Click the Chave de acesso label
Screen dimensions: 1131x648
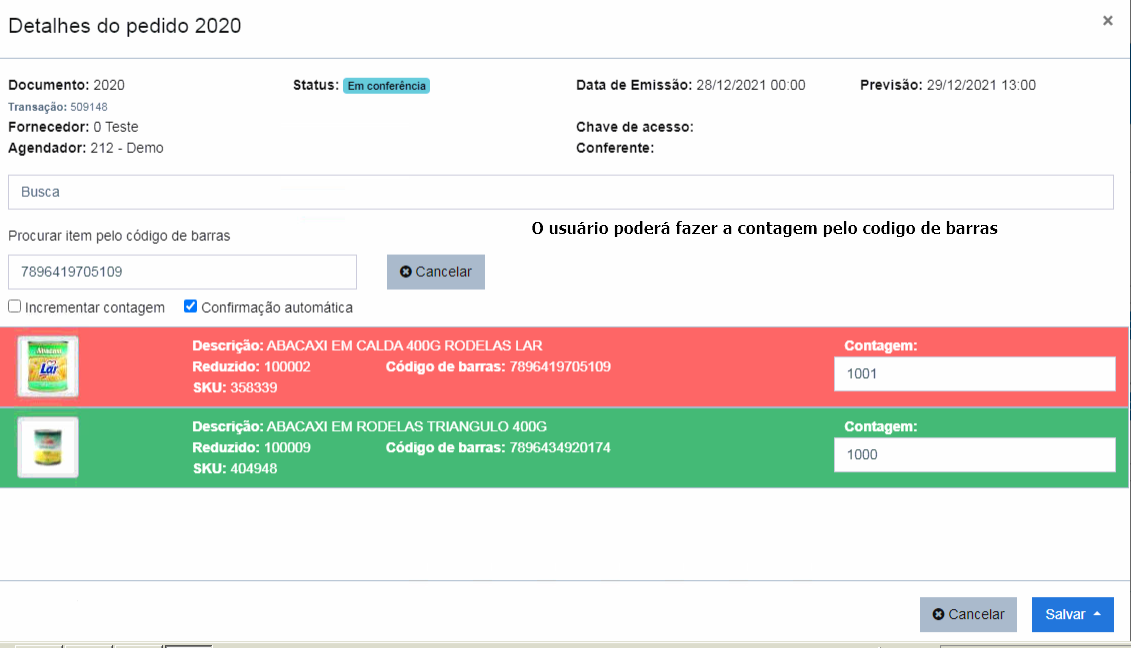point(635,127)
